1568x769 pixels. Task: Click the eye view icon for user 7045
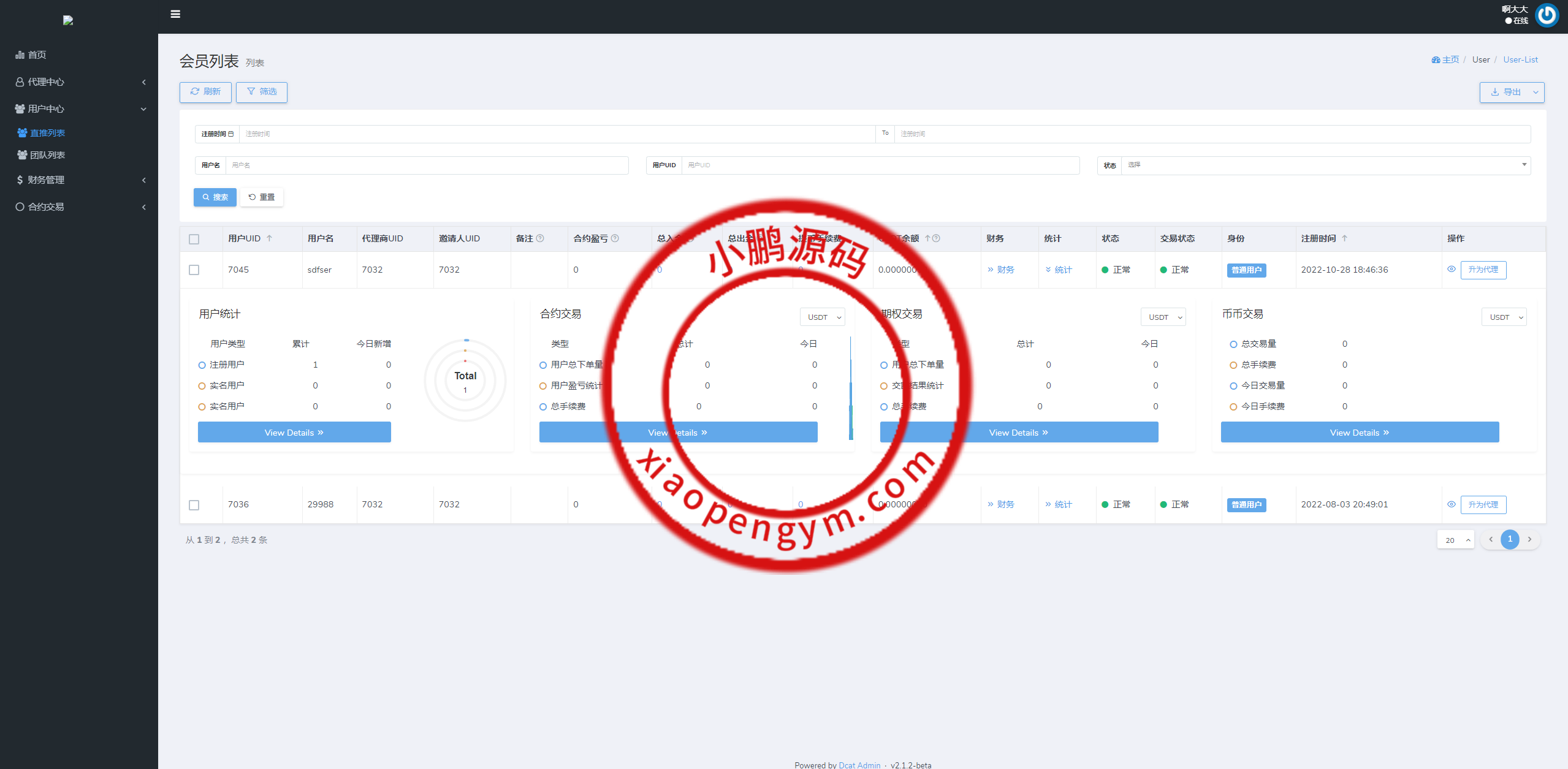[1452, 269]
